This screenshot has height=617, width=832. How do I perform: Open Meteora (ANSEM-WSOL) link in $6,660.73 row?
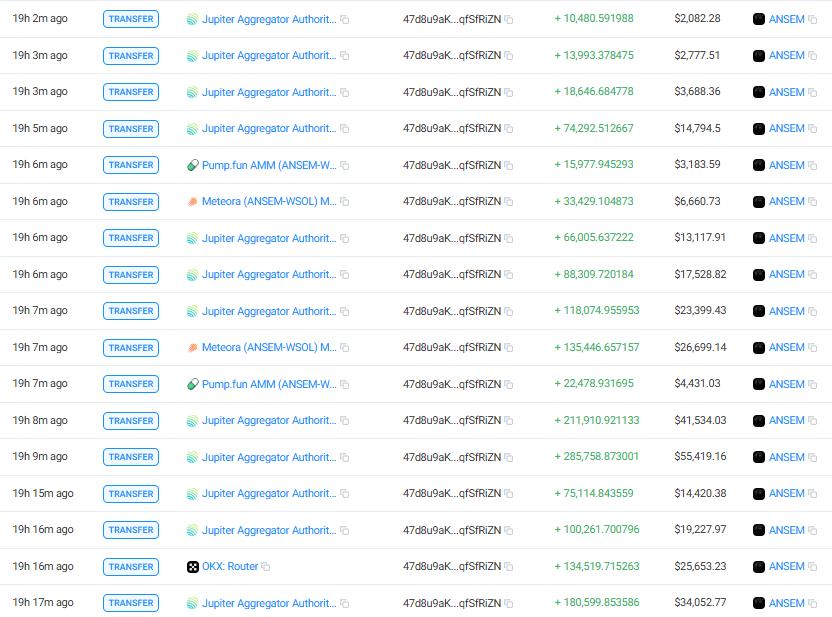pos(269,201)
